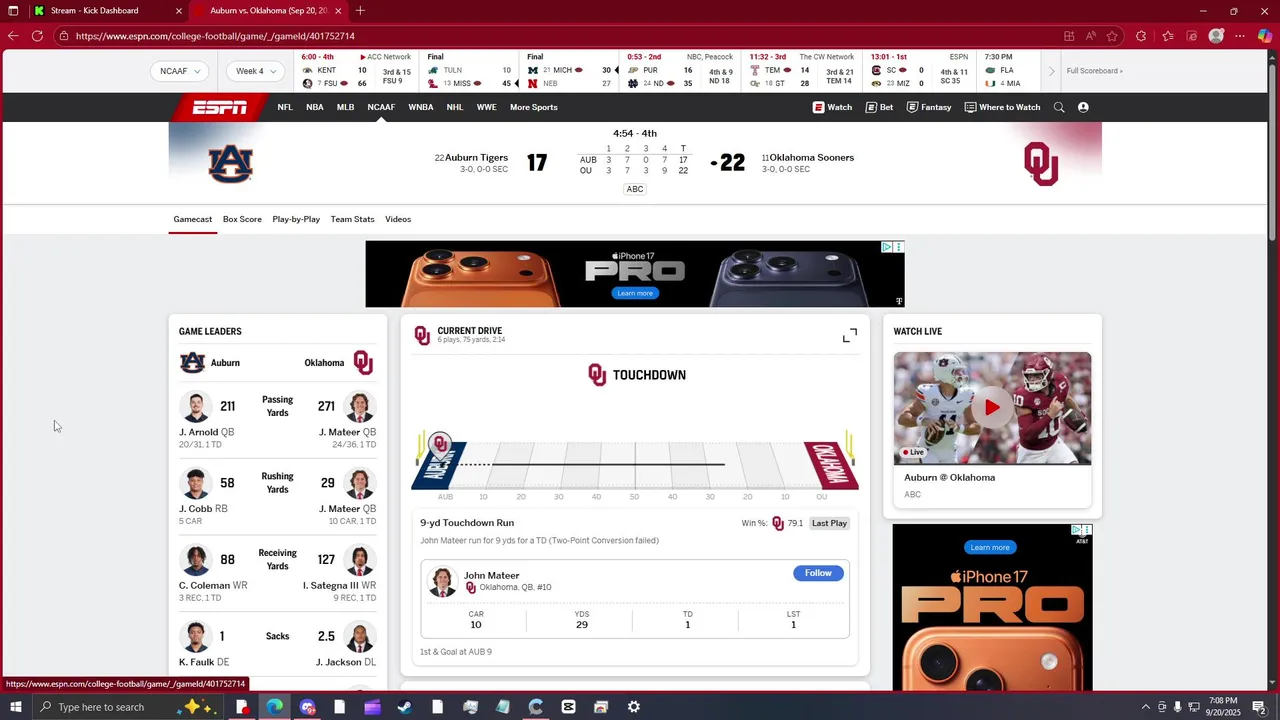This screenshot has width=1280, height=720.
Task: Play the Auburn @ Oklahoma live video
Action: click(992, 407)
